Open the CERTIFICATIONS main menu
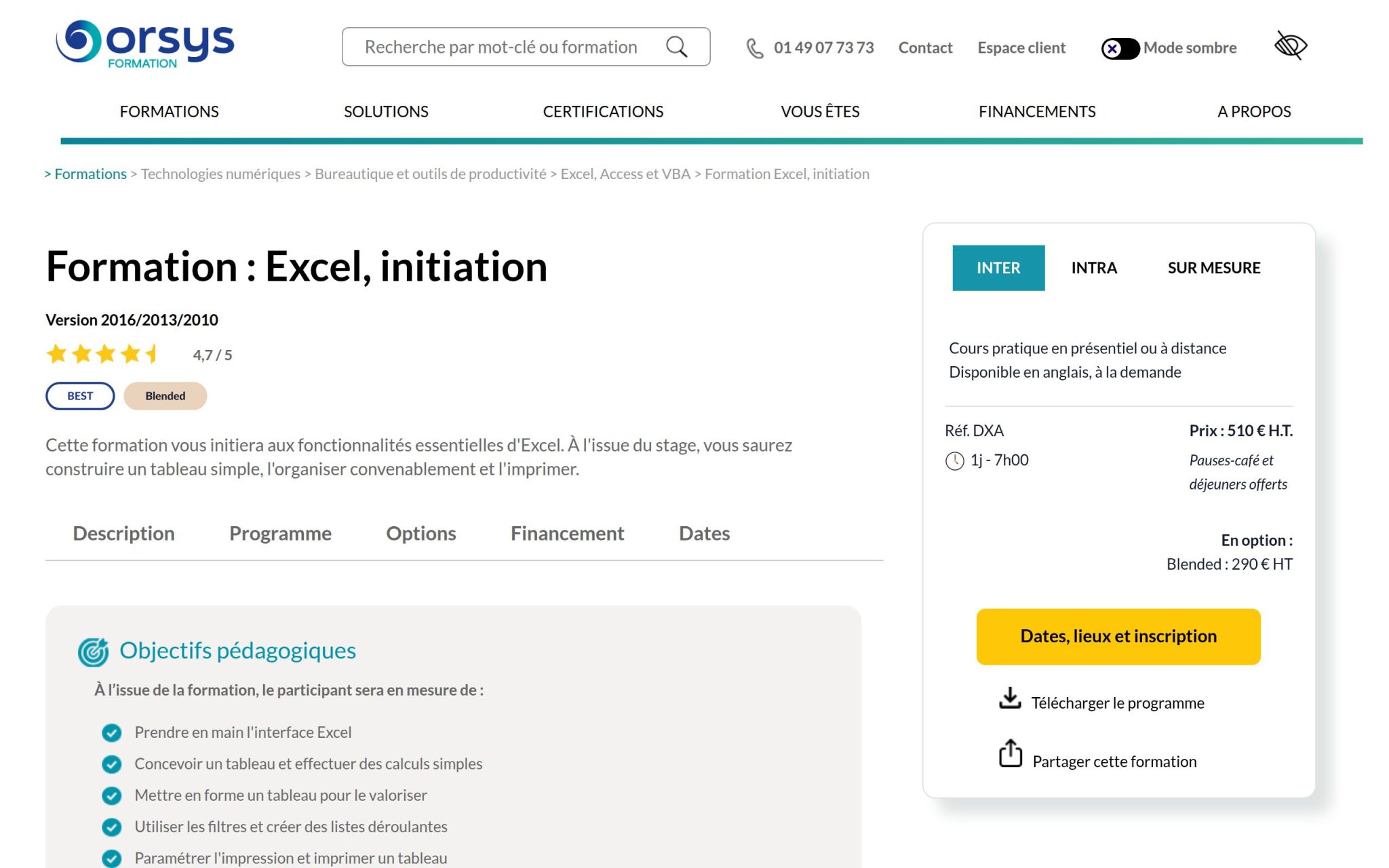 coord(603,111)
